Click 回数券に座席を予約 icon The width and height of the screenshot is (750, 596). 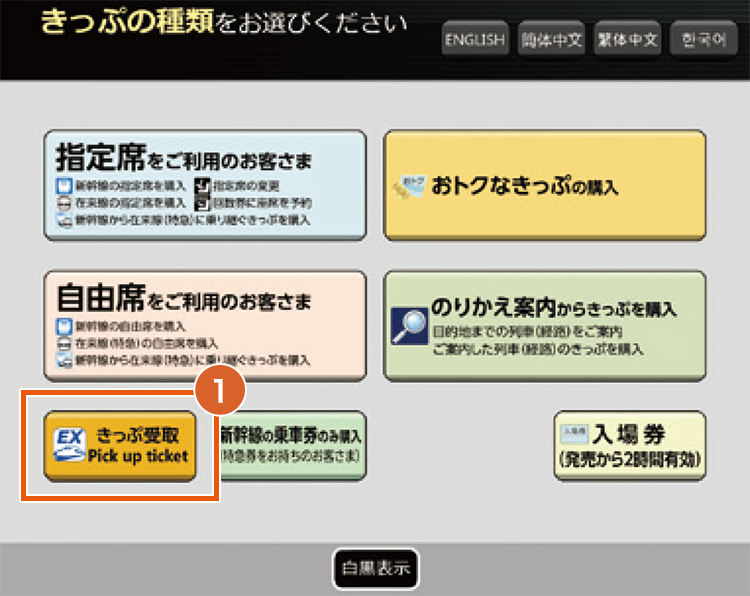coord(202,203)
